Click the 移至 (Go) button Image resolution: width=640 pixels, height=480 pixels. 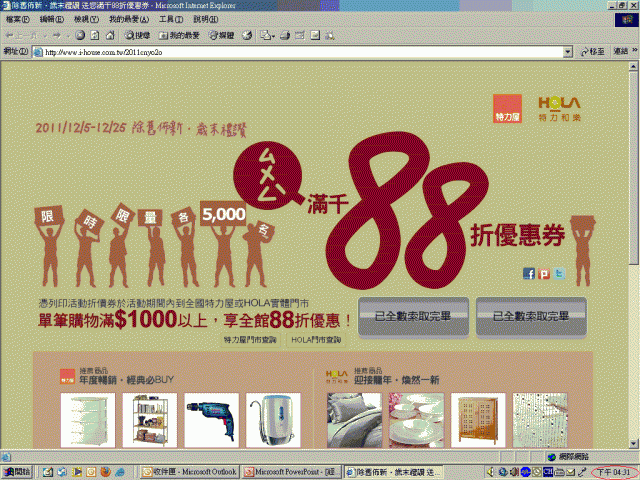point(592,52)
